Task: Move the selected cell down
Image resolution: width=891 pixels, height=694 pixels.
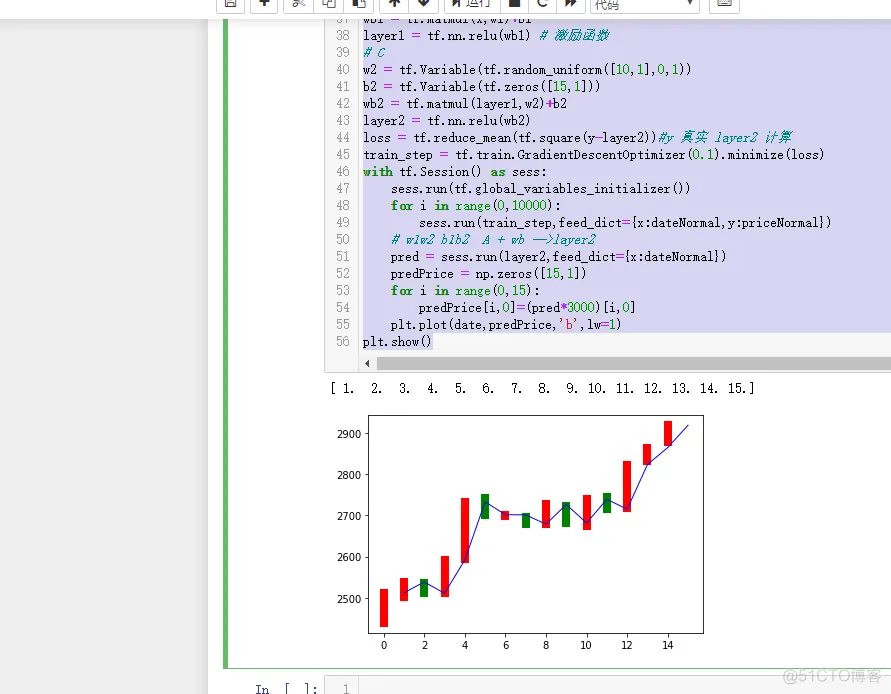Action: click(x=423, y=4)
